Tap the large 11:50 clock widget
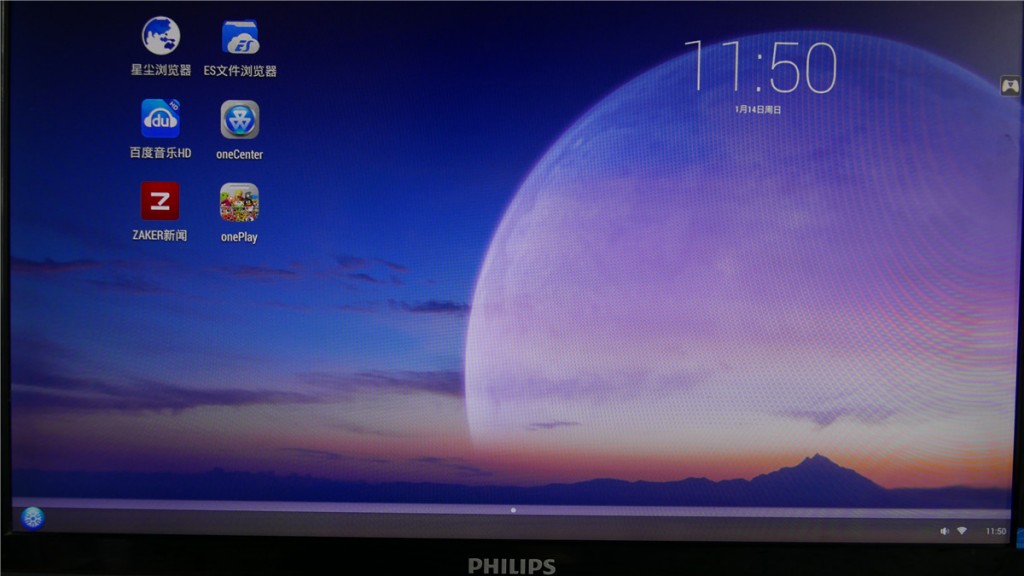 (x=760, y=68)
